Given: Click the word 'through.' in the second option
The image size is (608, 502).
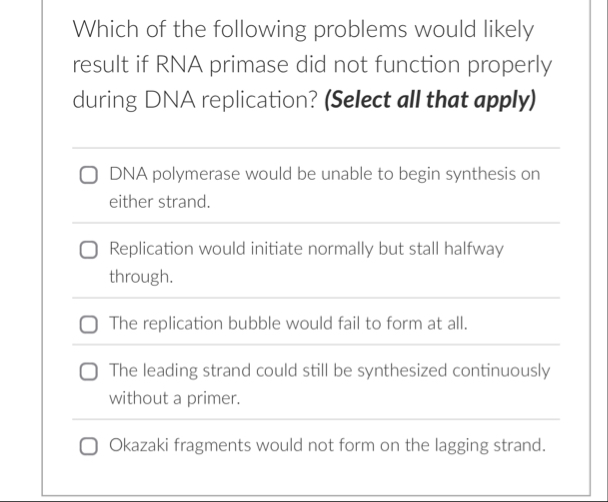Looking at the screenshot, I should coord(141,277).
